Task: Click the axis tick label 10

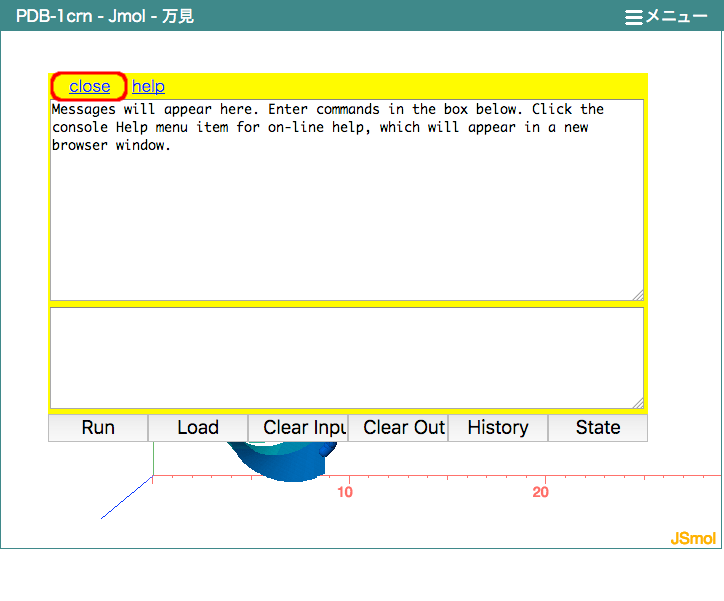Action: (x=345, y=493)
